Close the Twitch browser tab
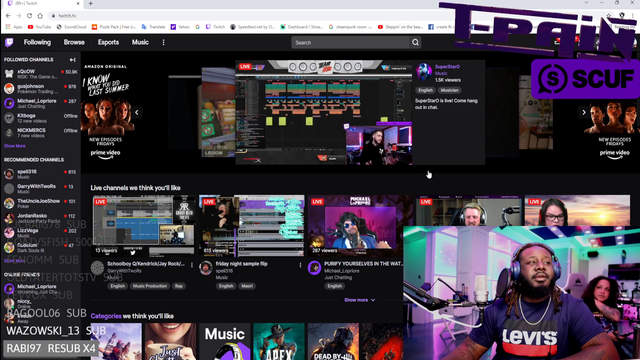Image resolution: width=640 pixels, height=360 pixels. (78, 3)
